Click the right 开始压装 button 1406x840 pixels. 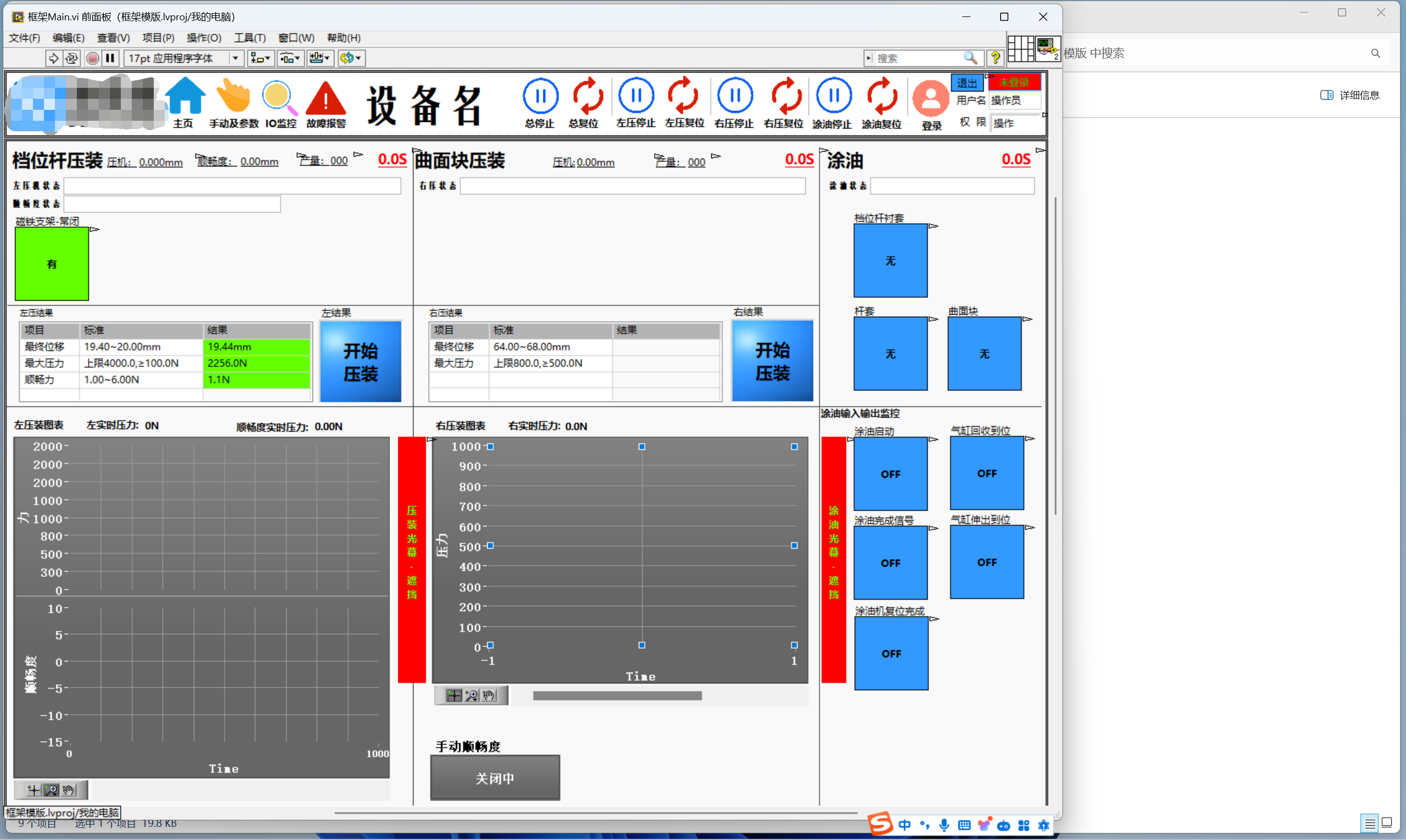pos(772,361)
